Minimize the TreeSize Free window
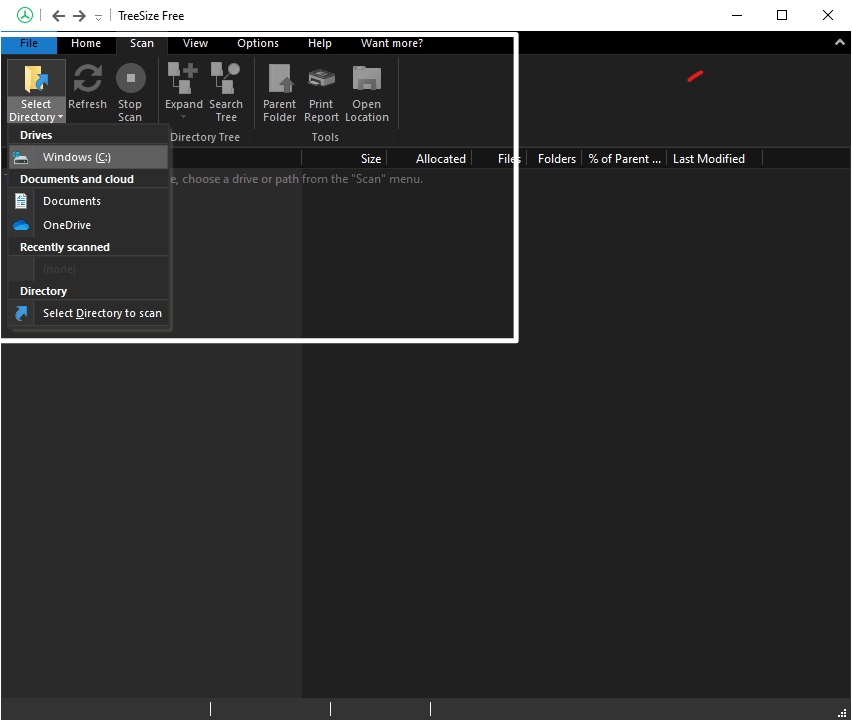 click(737, 15)
